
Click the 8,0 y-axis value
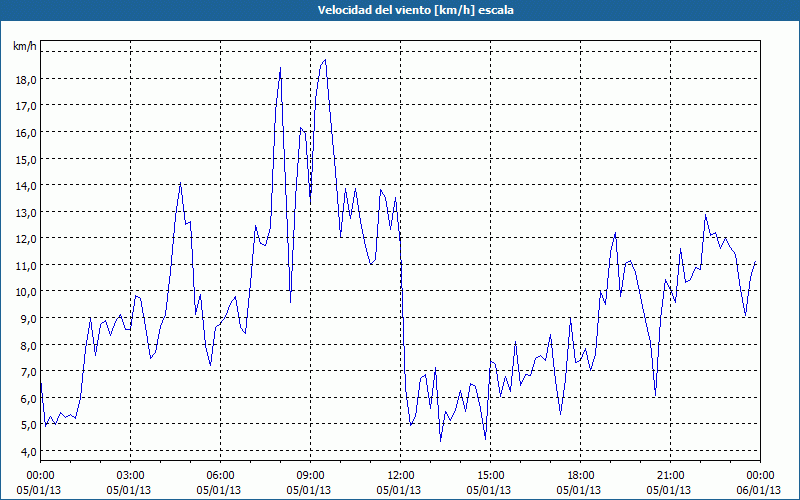pyautogui.click(x=29, y=345)
